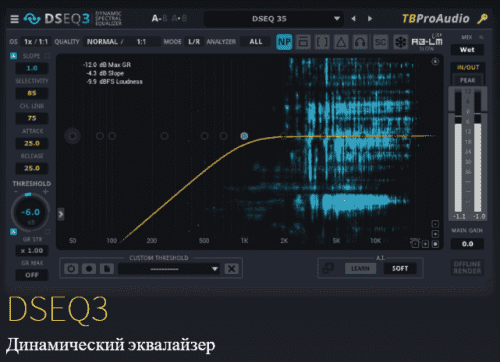500x362 pixels.
Task: Click the SOFT button
Action: [x=400, y=268]
